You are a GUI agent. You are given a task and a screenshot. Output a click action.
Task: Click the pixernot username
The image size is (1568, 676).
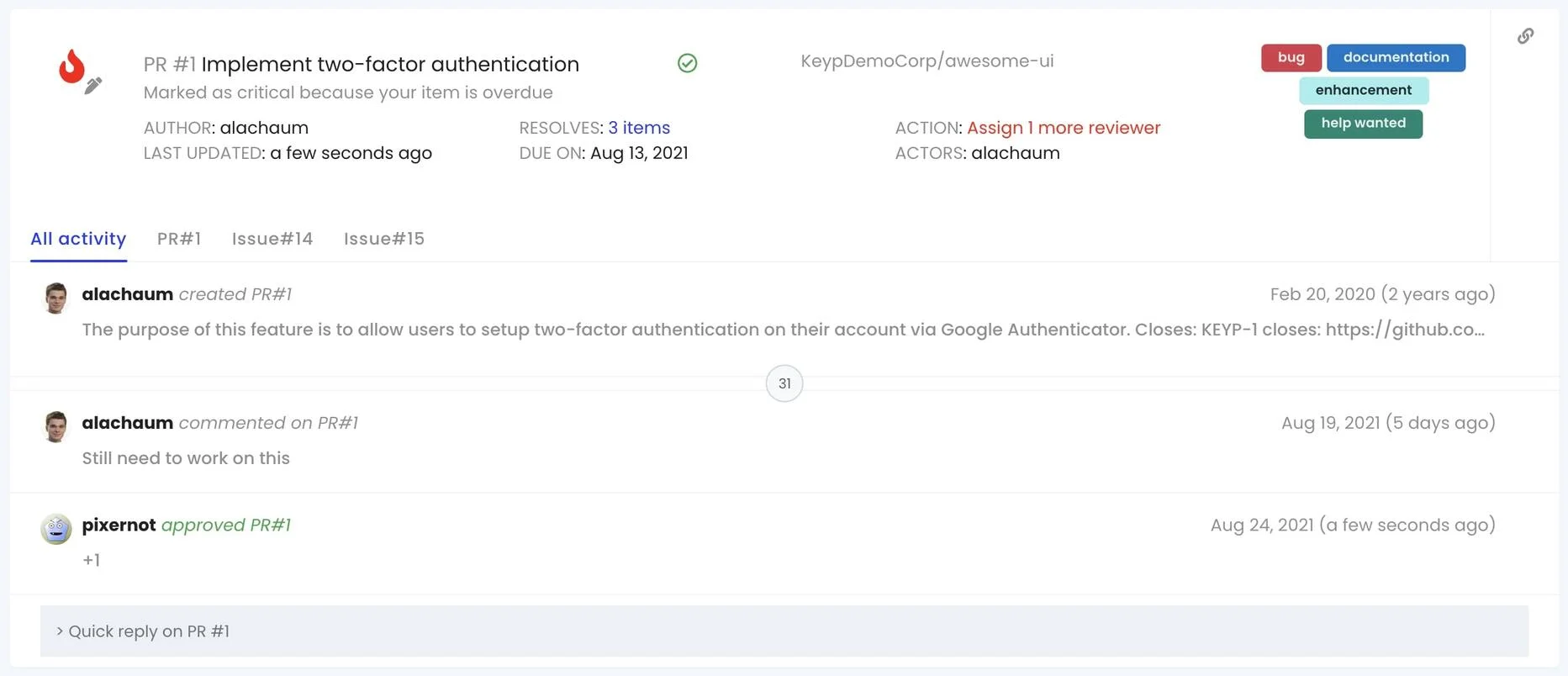tap(119, 525)
